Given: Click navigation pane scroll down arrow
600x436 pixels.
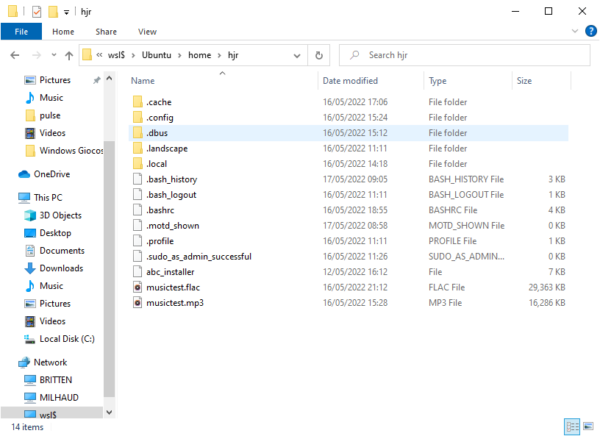Looking at the screenshot, I should coord(109,412).
